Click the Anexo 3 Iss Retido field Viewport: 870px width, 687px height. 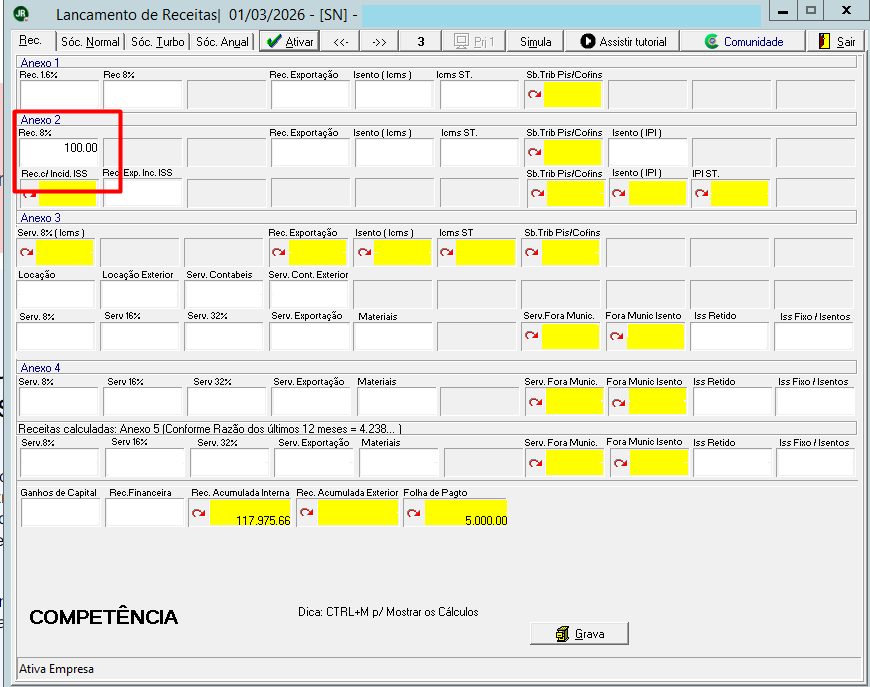pyautogui.click(x=730, y=336)
